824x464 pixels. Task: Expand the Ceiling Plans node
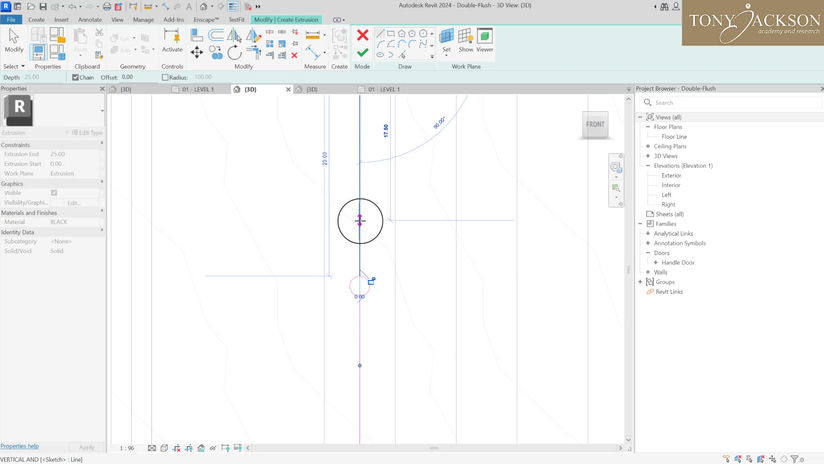coord(648,146)
